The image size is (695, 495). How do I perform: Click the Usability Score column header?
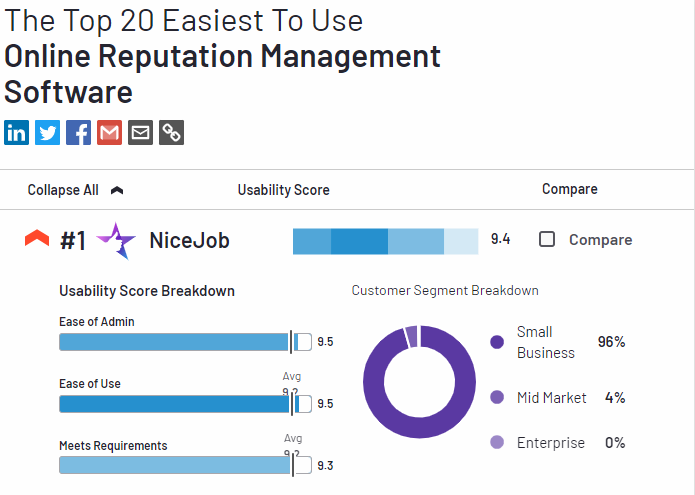[283, 189]
